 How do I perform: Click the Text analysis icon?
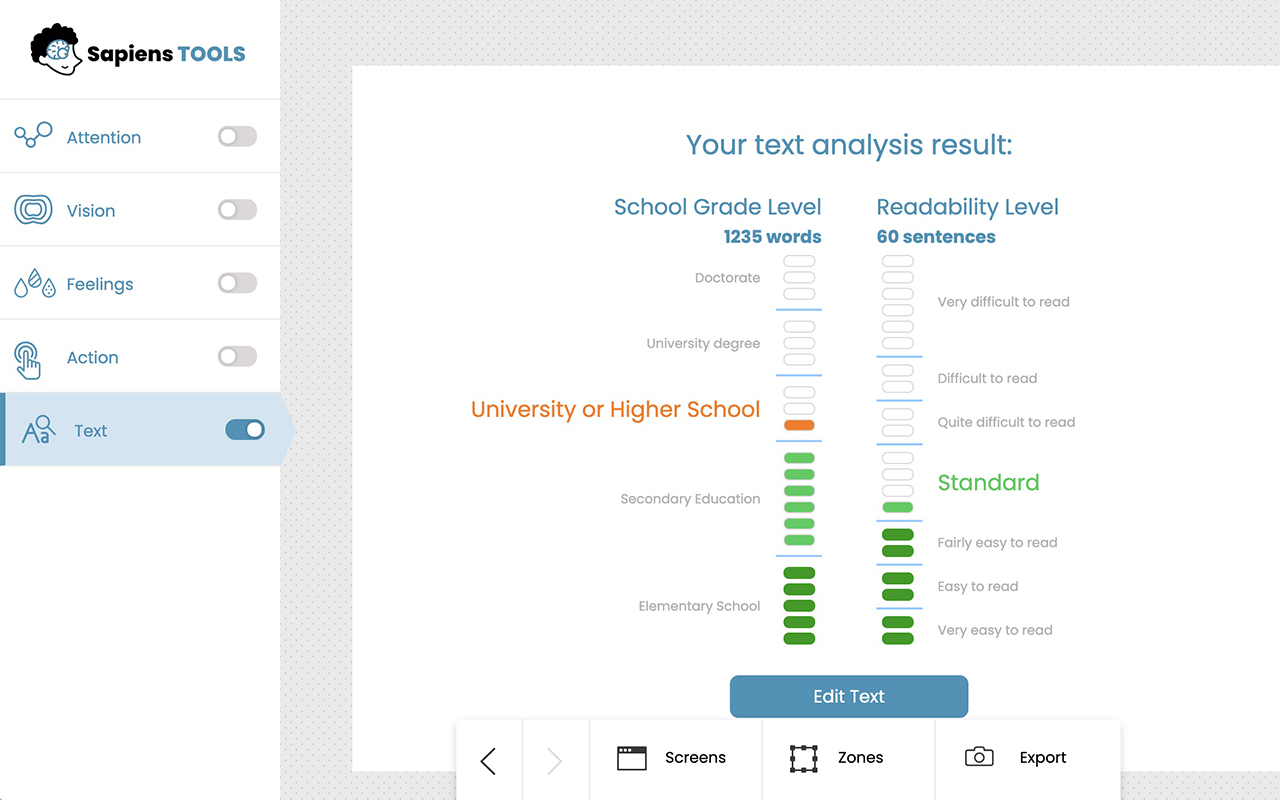(38, 430)
